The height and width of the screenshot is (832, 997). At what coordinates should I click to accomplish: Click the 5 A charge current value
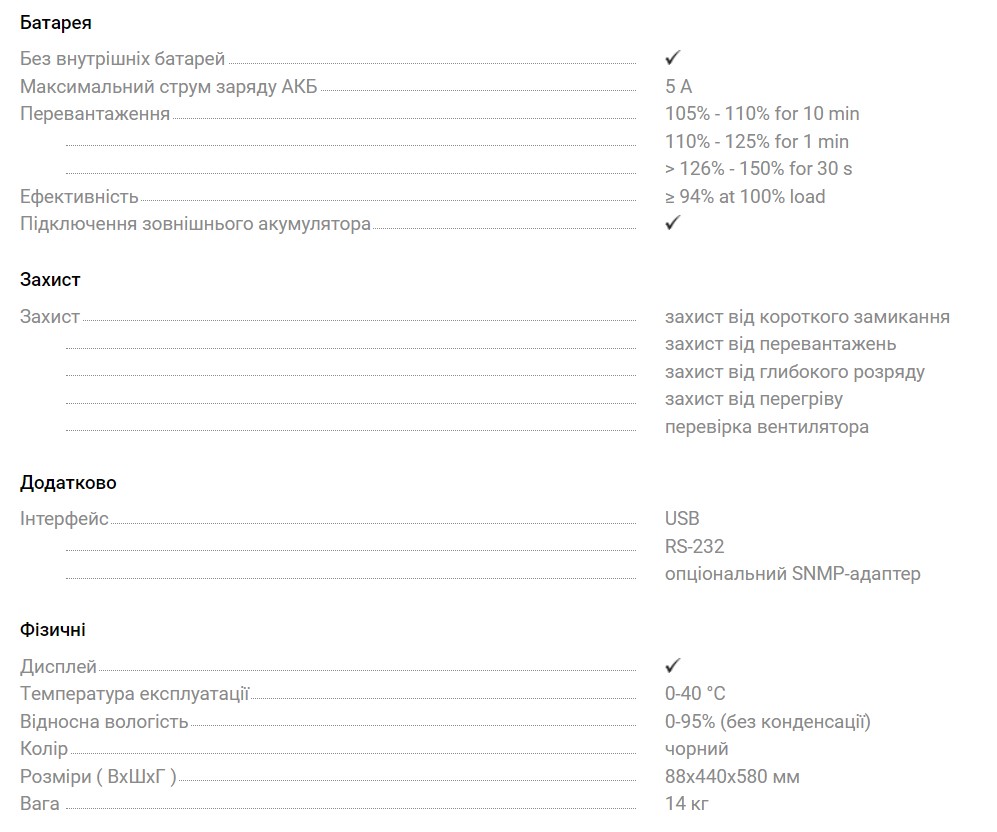pos(678,86)
